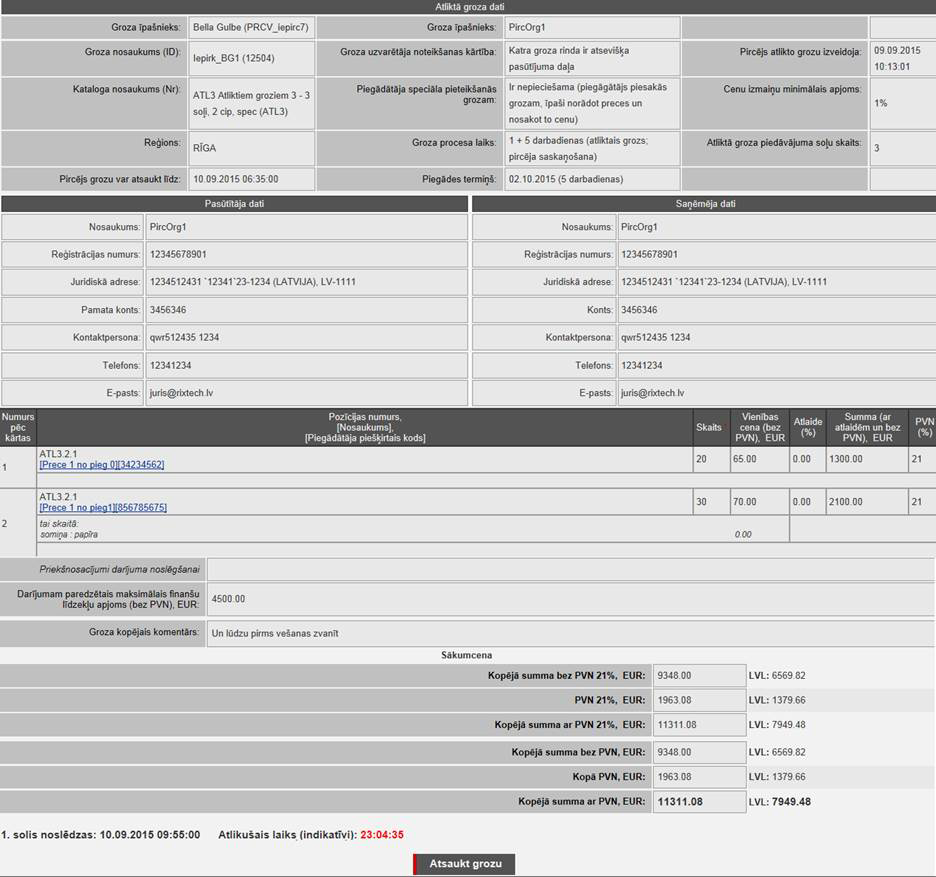Open the '[Prece 1 no pieg 0][34234562]' link
The width and height of the screenshot is (936, 877).
coord(101,465)
